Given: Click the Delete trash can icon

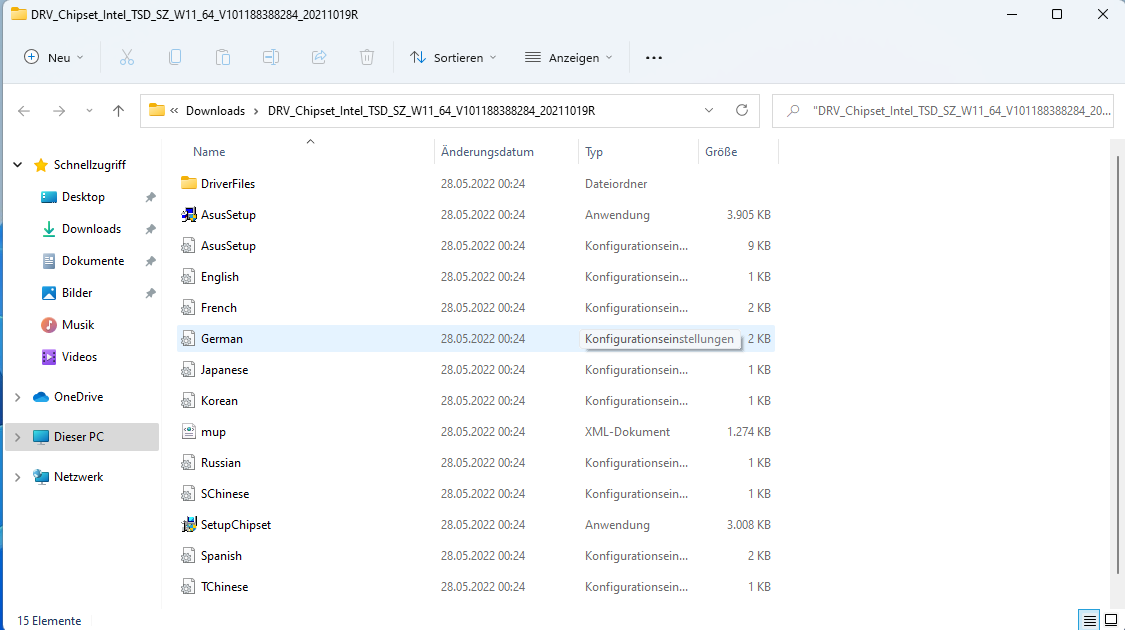Looking at the screenshot, I should click(367, 57).
